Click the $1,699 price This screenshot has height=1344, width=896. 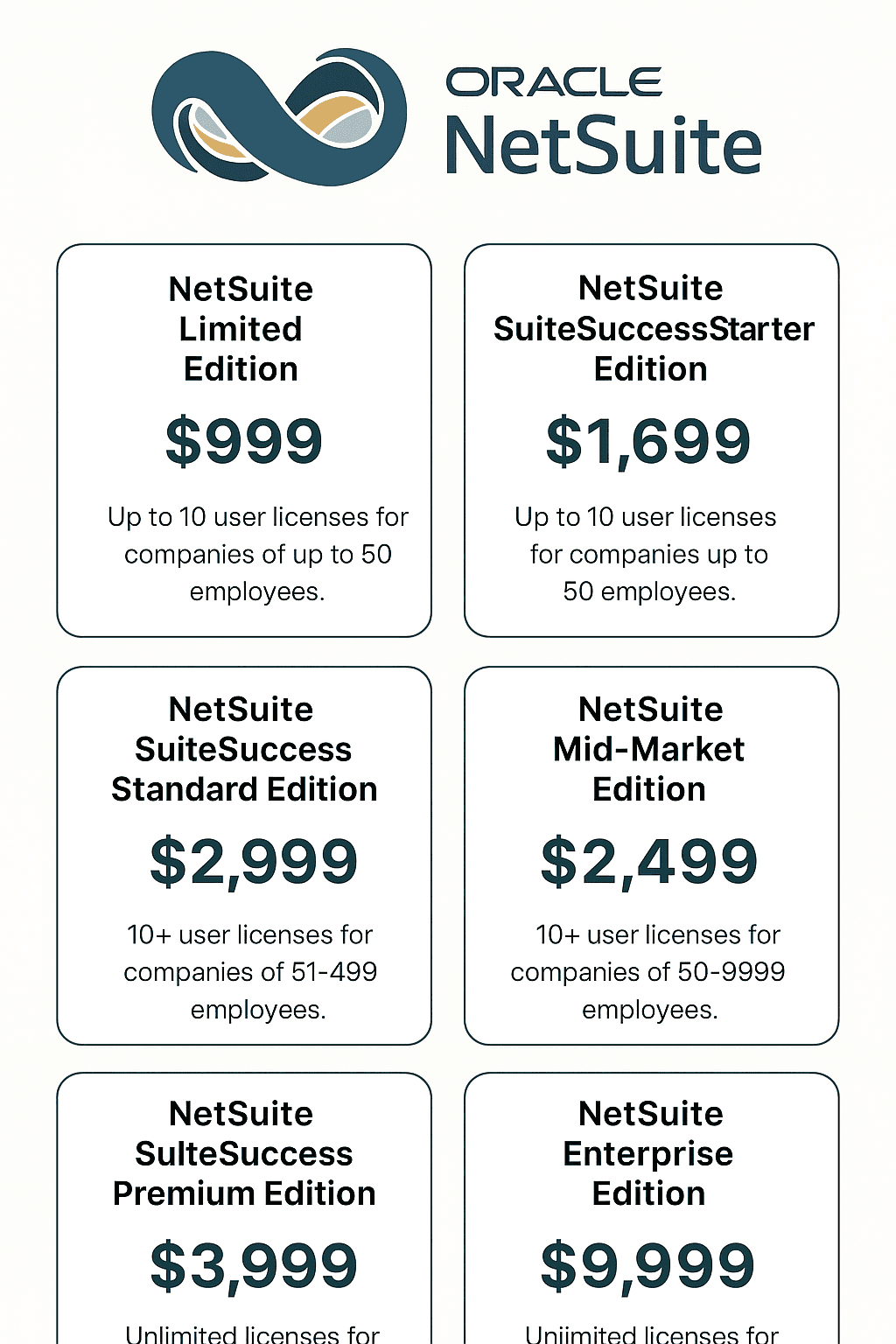pyautogui.click(x=648, y=441)
